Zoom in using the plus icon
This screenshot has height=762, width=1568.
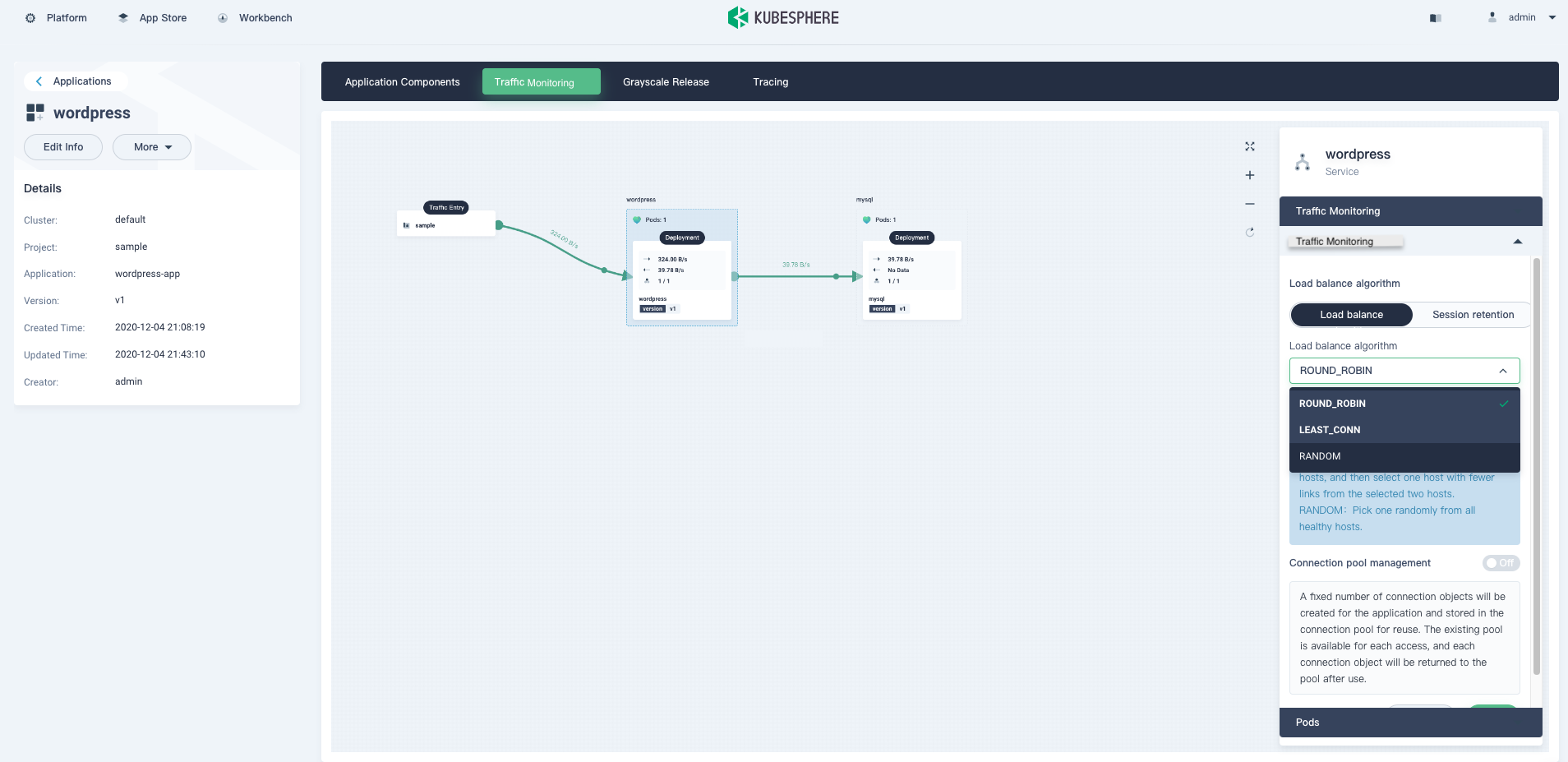(x=1249, y=175)
